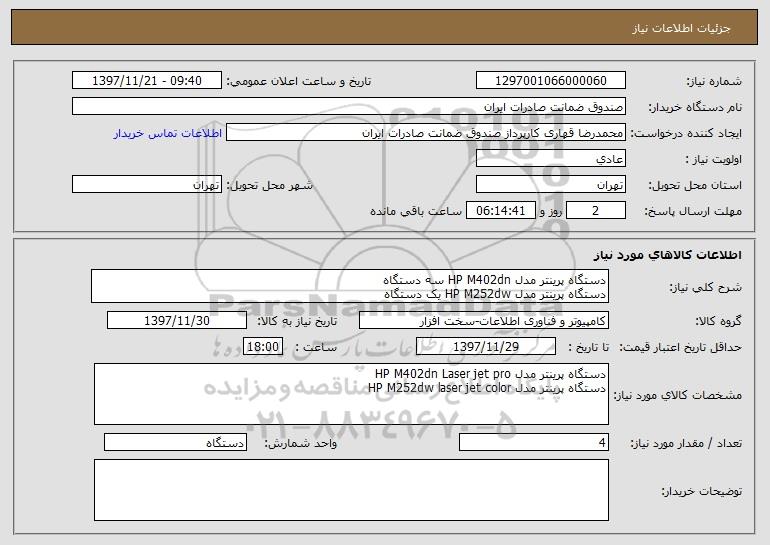
Task: Click the شماره نیاز field 1297001066000060
Action: pos(550,80)
